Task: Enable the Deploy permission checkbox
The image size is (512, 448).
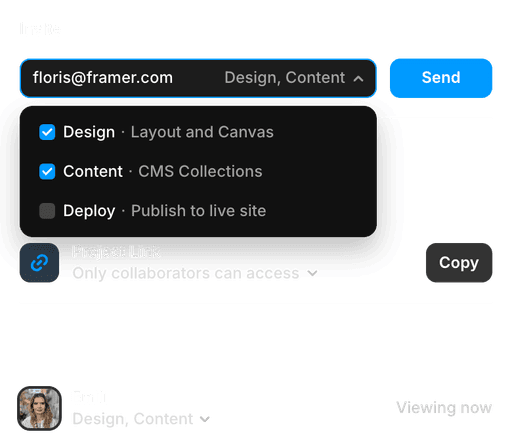Action: [47, 211]
